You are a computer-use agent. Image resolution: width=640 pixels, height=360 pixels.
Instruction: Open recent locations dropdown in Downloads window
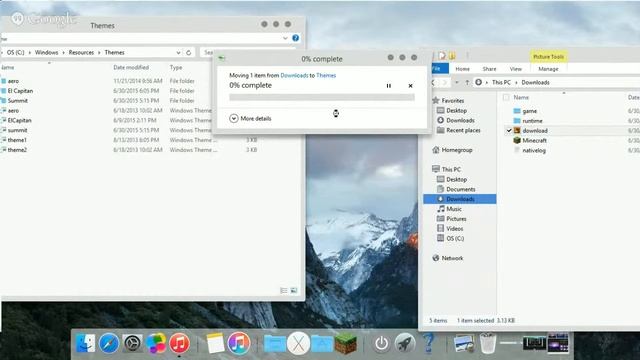pyautogui.click(x=456, y=82)
